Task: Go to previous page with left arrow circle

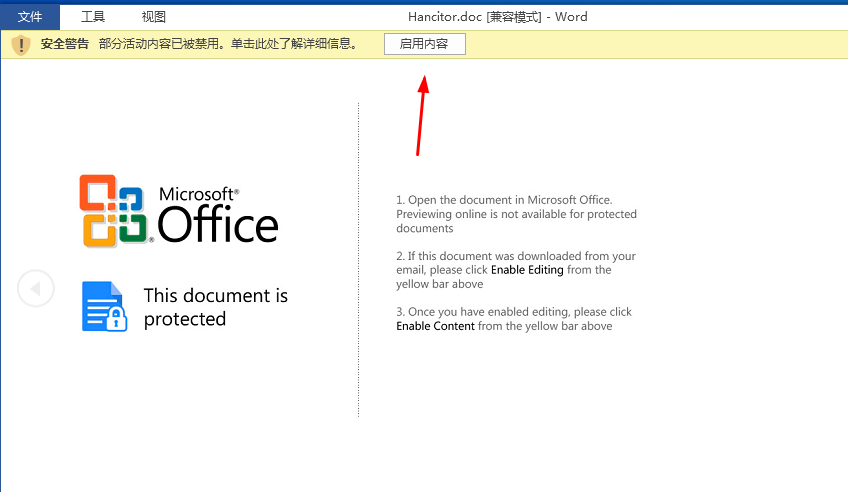Action: [x=36, y=288]
